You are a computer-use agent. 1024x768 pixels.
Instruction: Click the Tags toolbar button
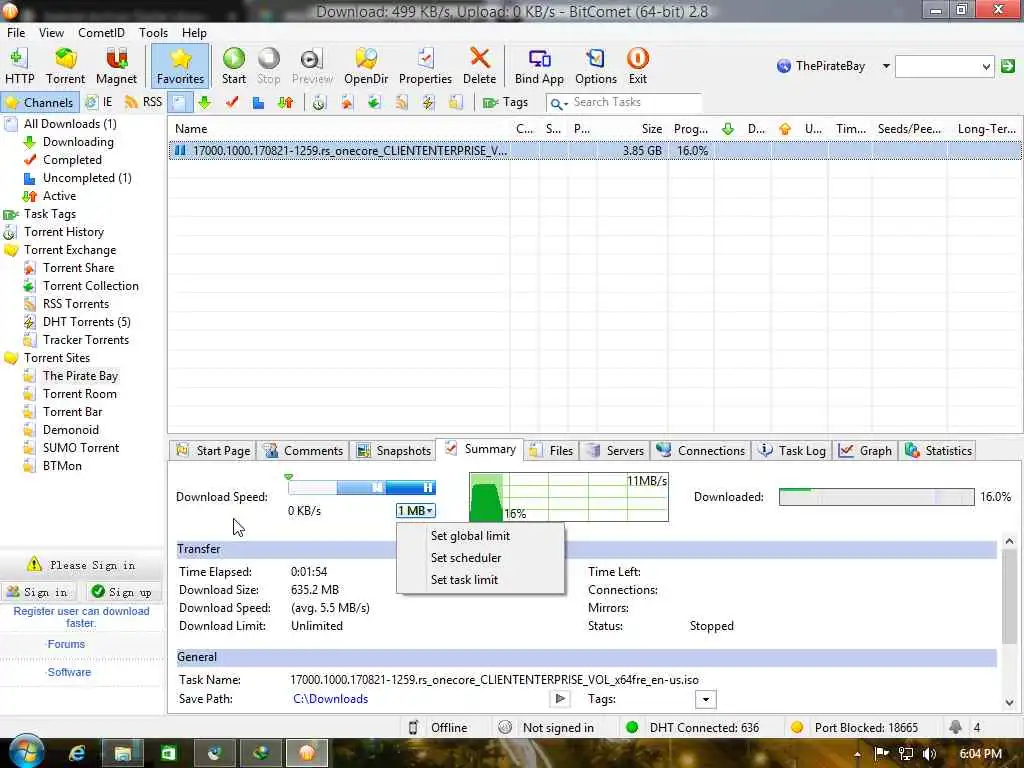pos(505,103)
